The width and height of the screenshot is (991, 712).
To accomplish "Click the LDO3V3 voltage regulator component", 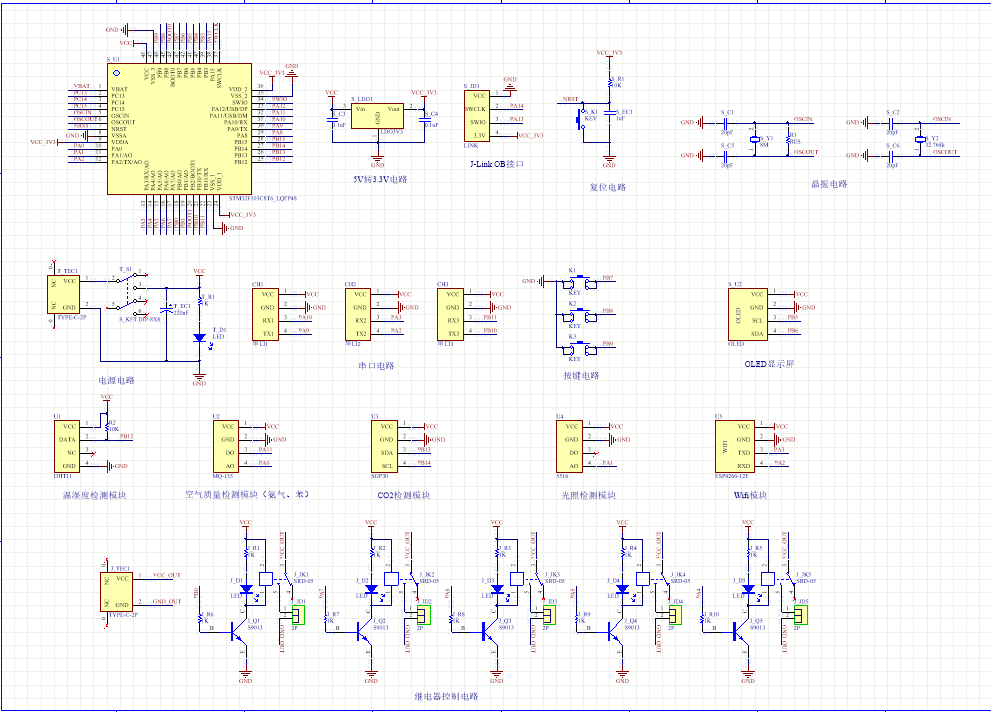I will [377, 114].
